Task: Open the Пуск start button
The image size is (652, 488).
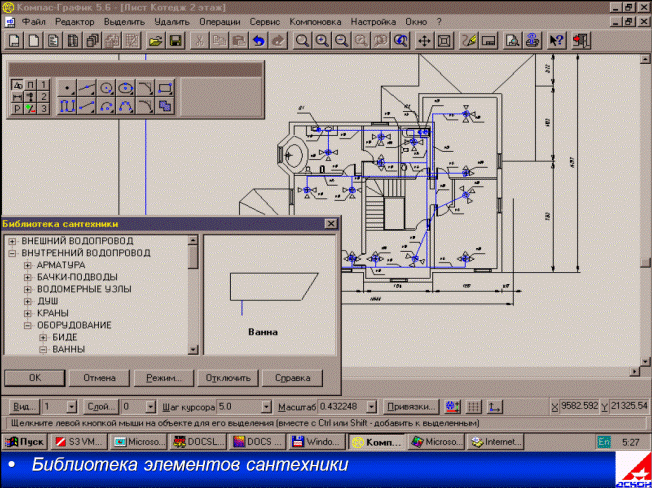Action: pyautogui.click(x=25, y=441)
